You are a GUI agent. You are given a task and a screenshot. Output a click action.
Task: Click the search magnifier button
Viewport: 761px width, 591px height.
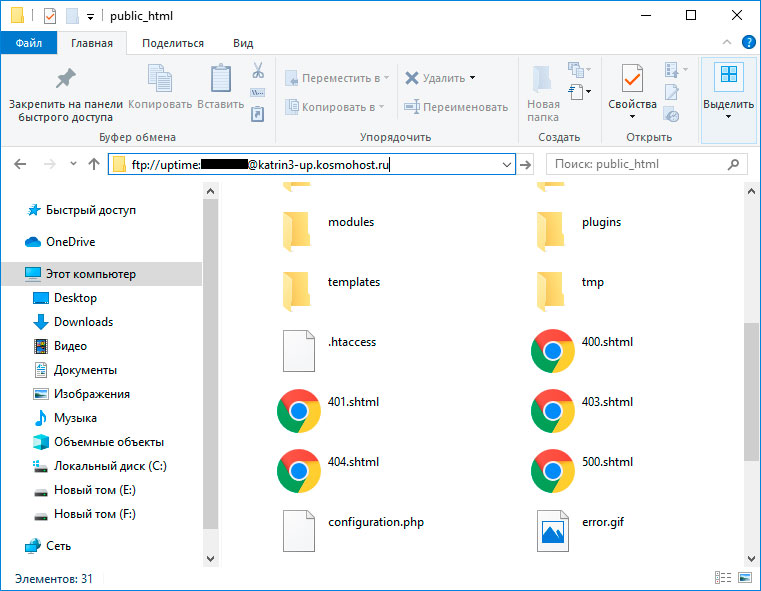[733, 164]
